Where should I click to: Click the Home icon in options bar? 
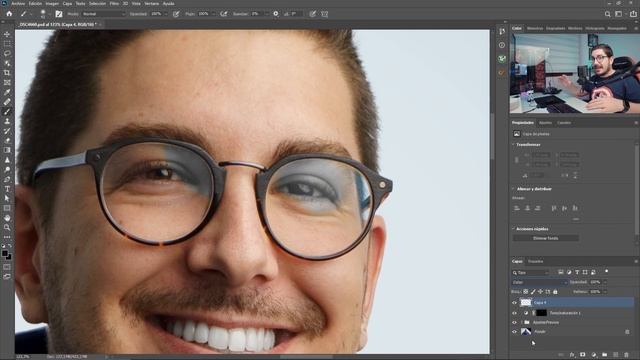coord(9,14)
